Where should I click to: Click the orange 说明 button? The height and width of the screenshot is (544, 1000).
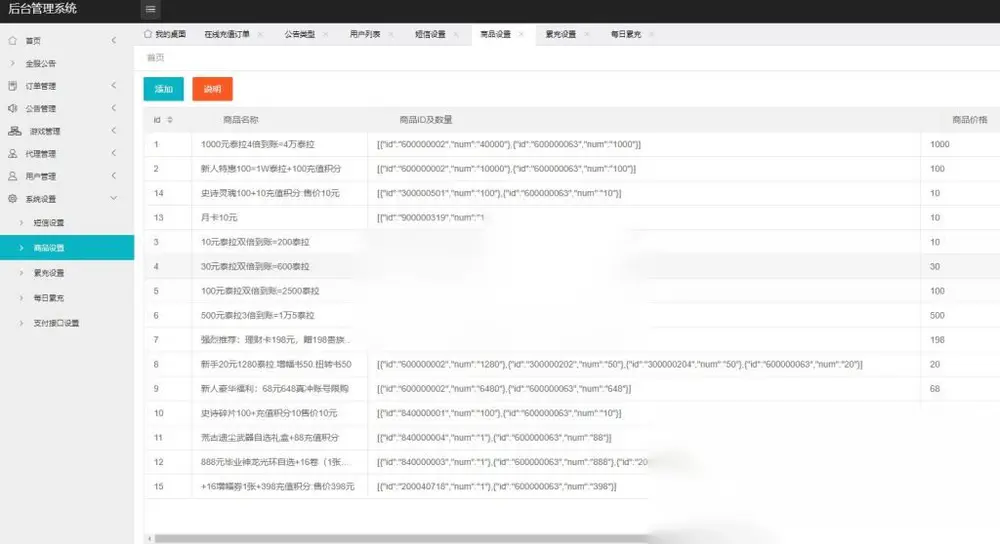click(212, 89)
